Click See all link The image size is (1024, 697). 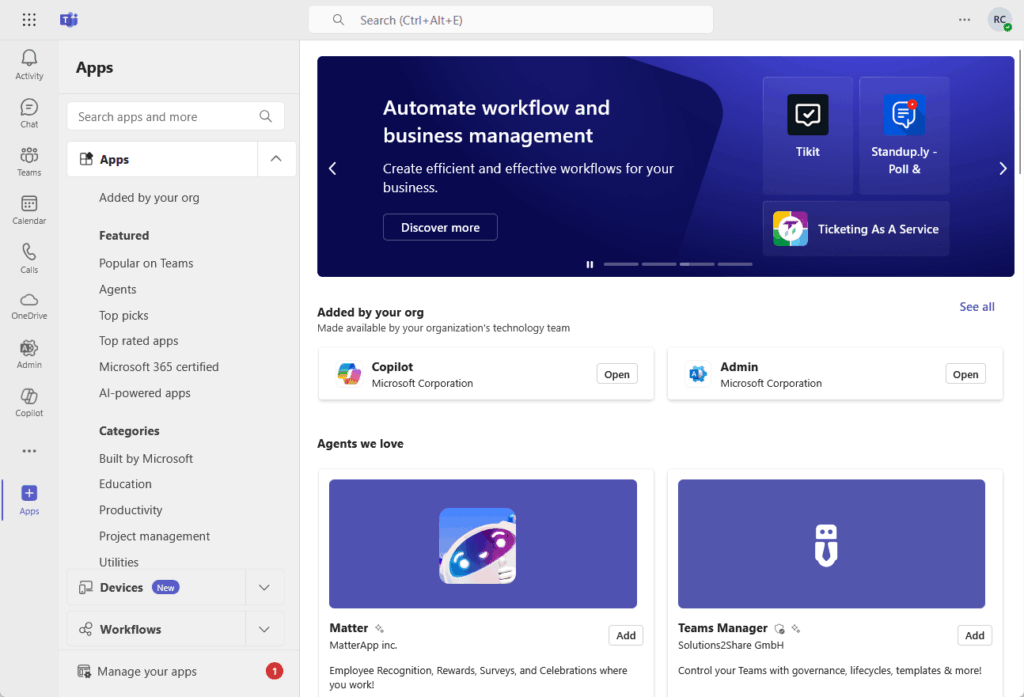pyautogui.click(x=976, y=306)
